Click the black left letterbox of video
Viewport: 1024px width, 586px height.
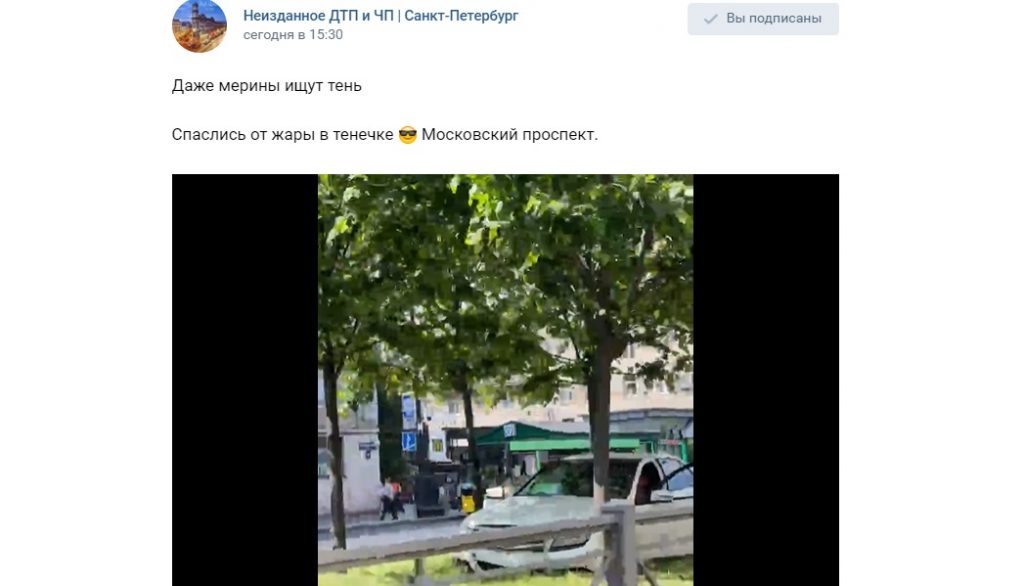tap(245, 380)
